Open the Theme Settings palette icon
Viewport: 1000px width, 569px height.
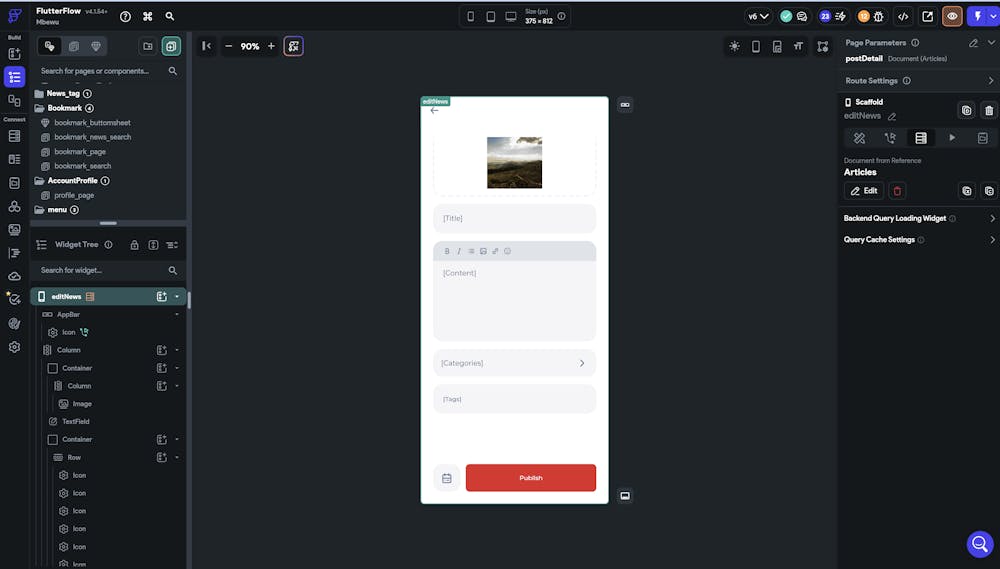(x=15, y=323)
